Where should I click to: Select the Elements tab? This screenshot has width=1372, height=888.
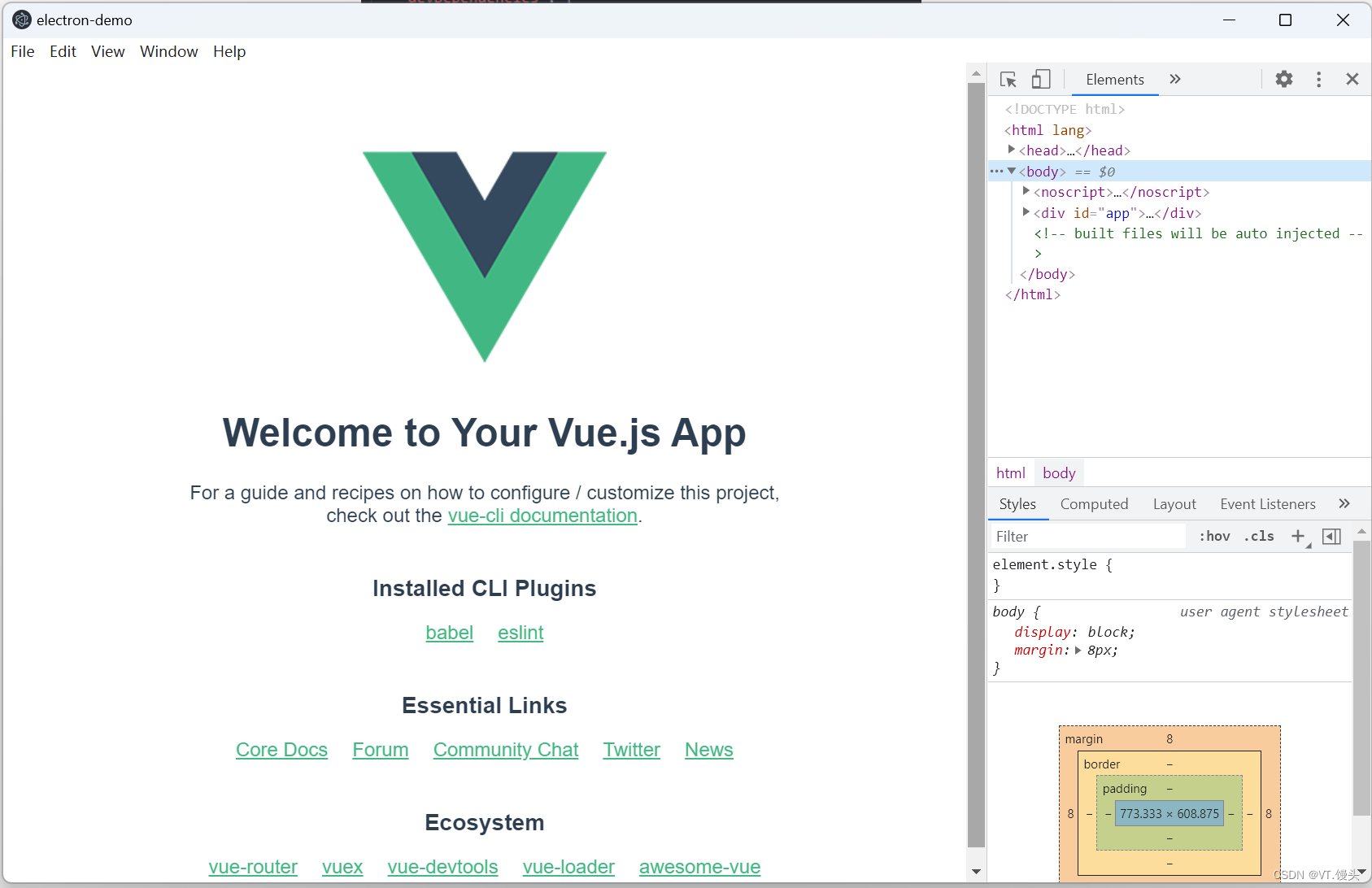click(1115, 80)
